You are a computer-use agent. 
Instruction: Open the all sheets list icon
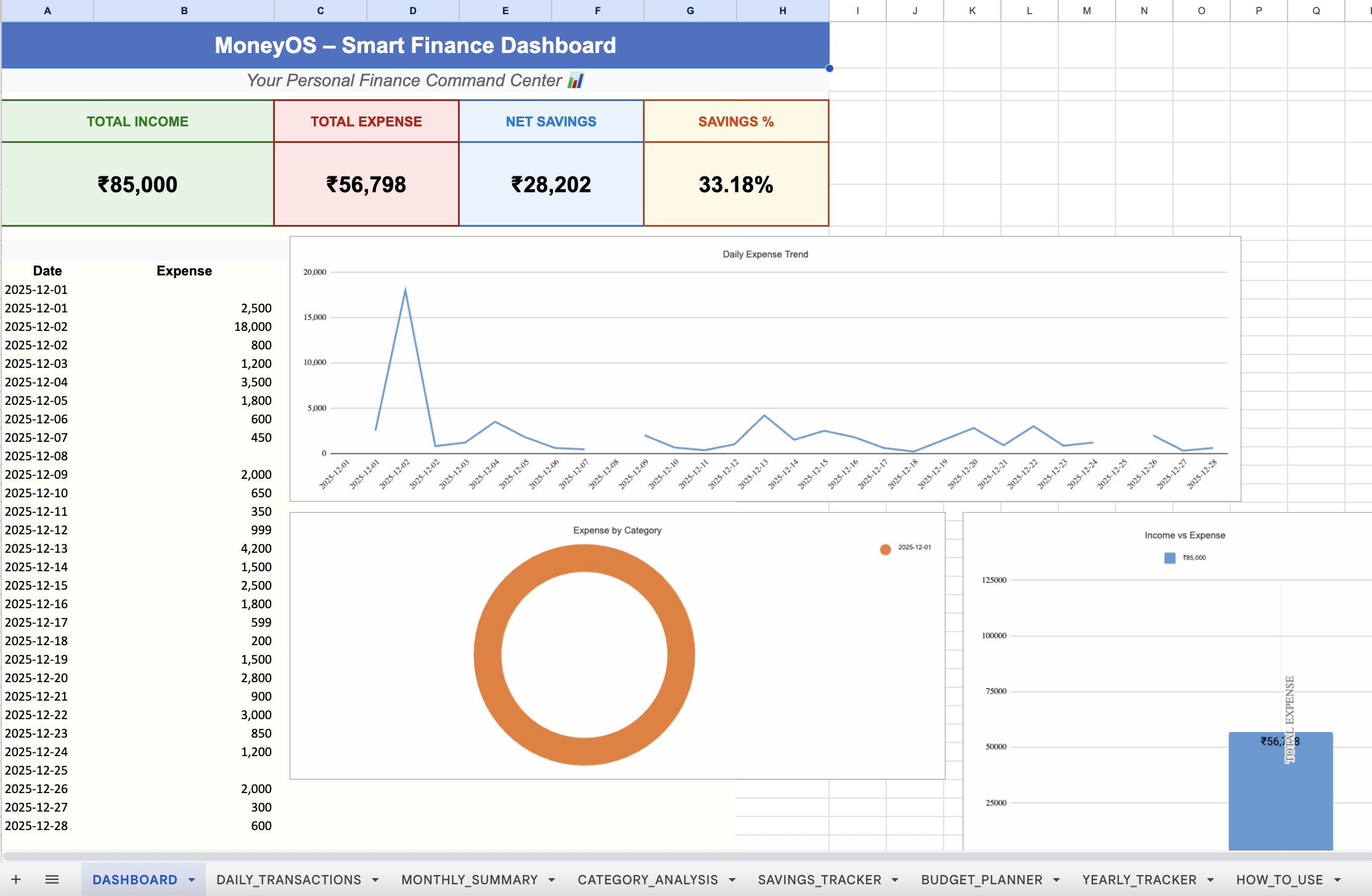(x=52, y=879)
